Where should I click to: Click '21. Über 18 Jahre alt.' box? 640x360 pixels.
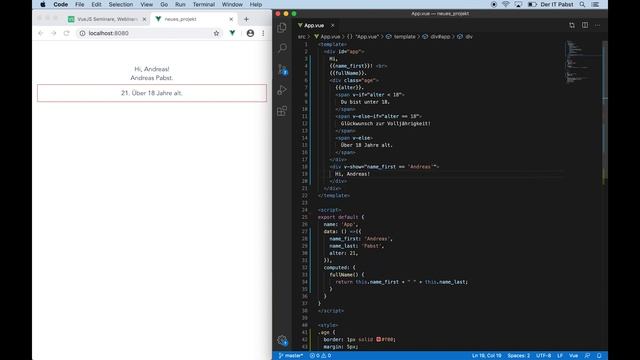pos(152,93)
